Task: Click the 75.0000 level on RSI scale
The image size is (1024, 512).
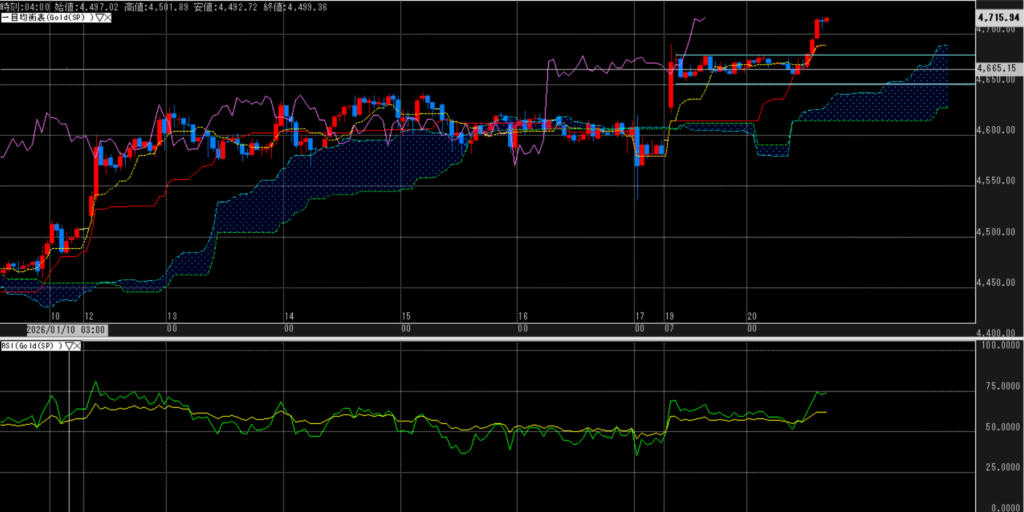Action: (998, 385)
